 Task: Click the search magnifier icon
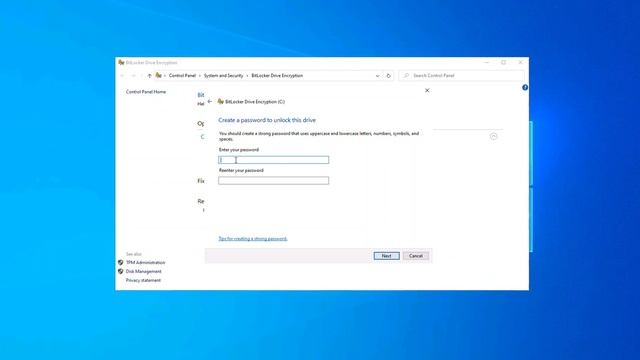pyautogui.click(x=406, y=76)
